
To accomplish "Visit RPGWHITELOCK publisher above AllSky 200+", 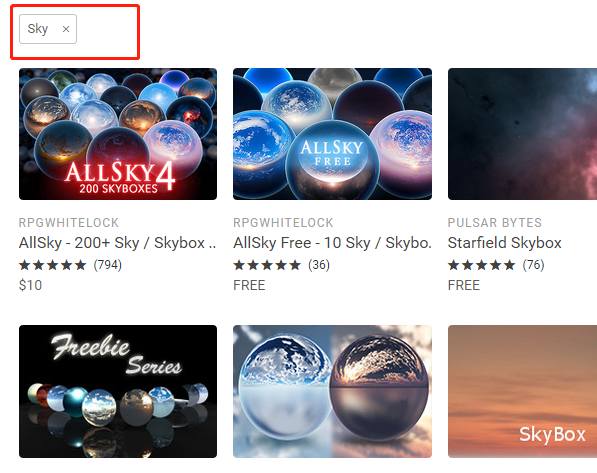I will [x=69, y=222].
